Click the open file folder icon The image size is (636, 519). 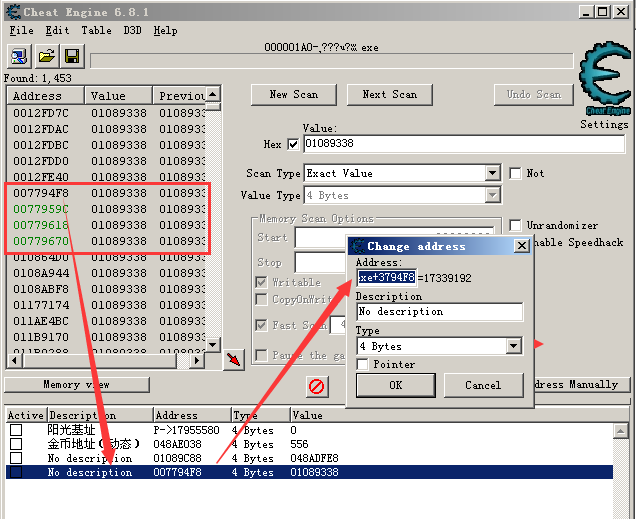46,56
